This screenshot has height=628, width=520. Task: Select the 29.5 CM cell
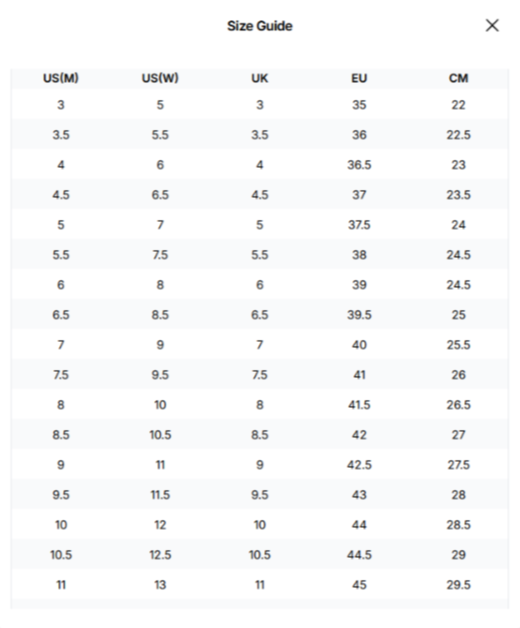click(458, 585)
